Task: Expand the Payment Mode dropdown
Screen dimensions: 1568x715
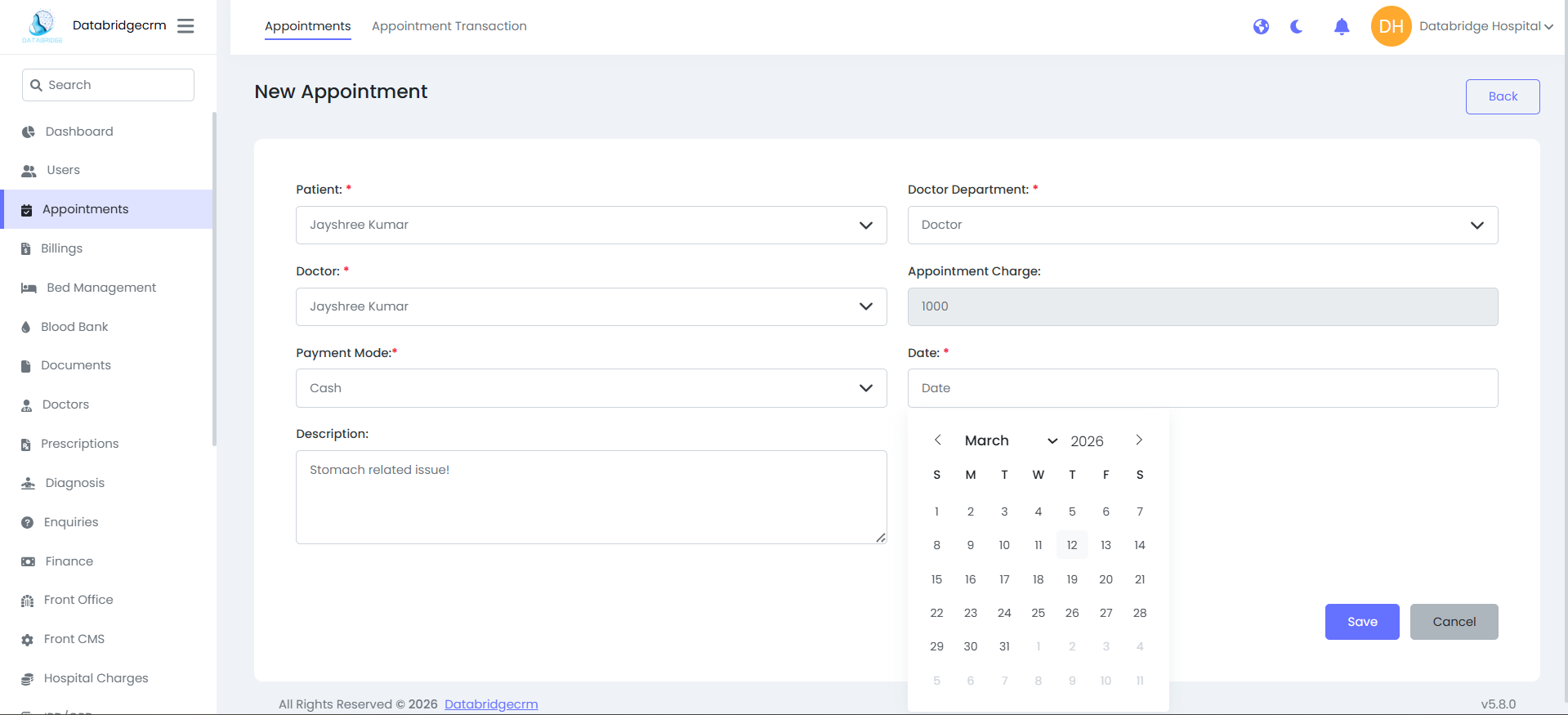Action: pos(591,388)
